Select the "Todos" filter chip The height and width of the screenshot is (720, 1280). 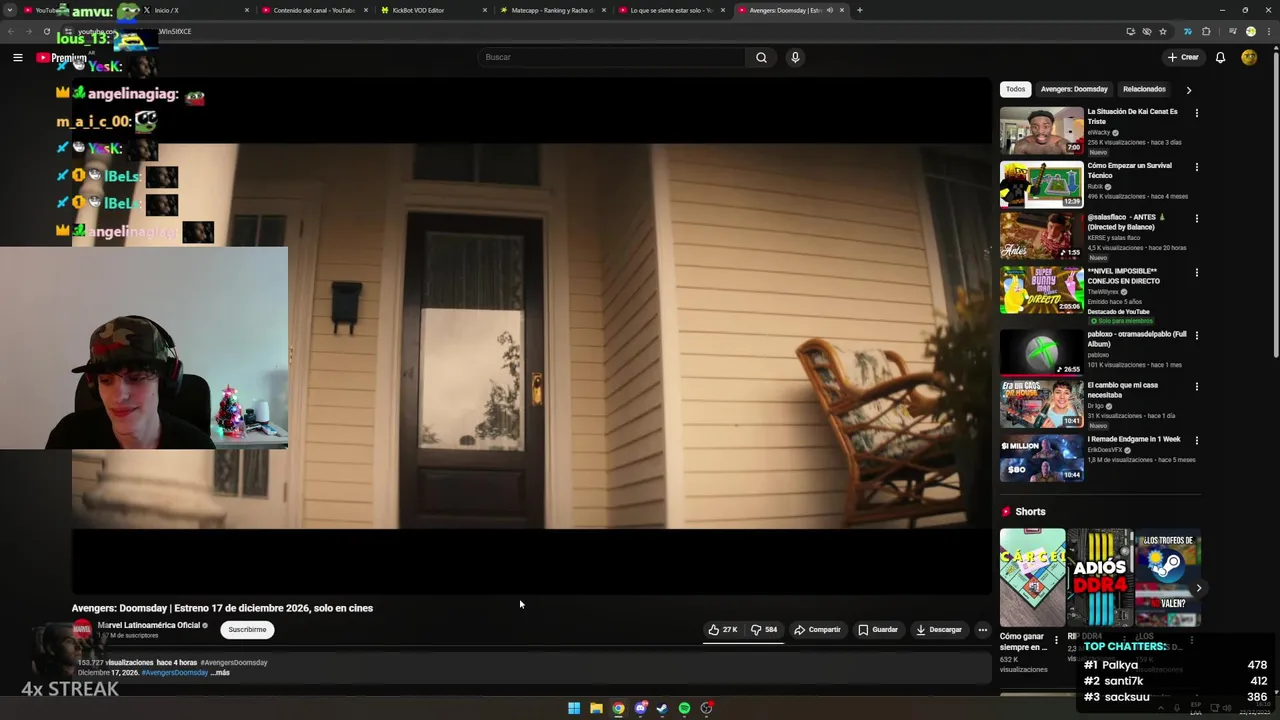point(1015,89)
